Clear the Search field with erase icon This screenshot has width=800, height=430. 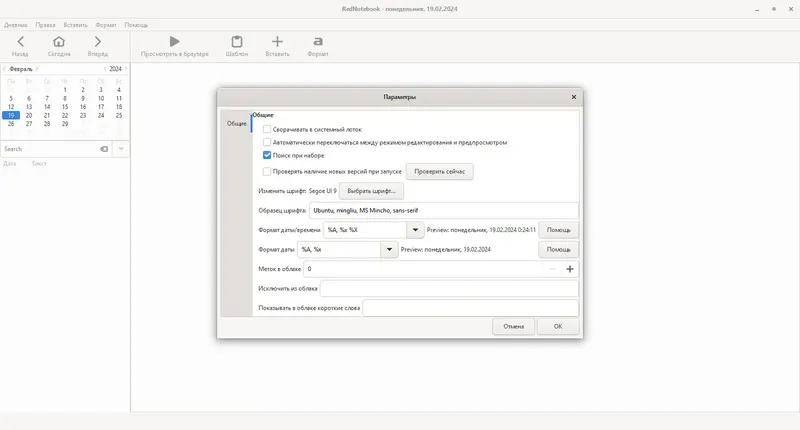click(104, 149)
